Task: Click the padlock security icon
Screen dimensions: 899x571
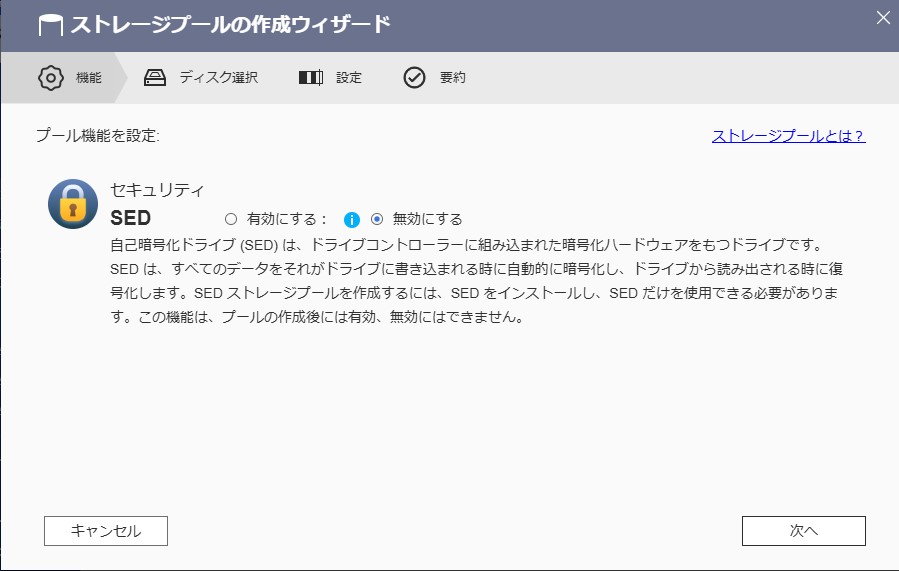Action: click(x=73, y=204)
